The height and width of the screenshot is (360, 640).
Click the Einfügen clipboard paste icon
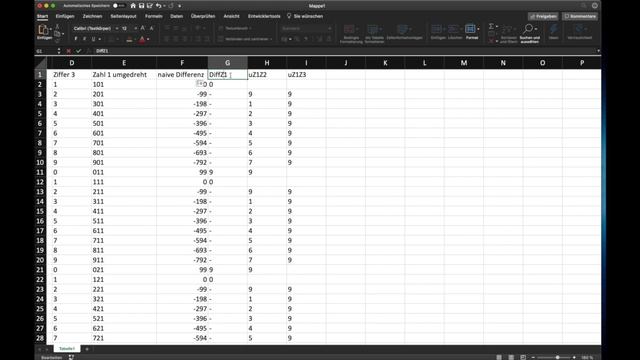point(43,31)
